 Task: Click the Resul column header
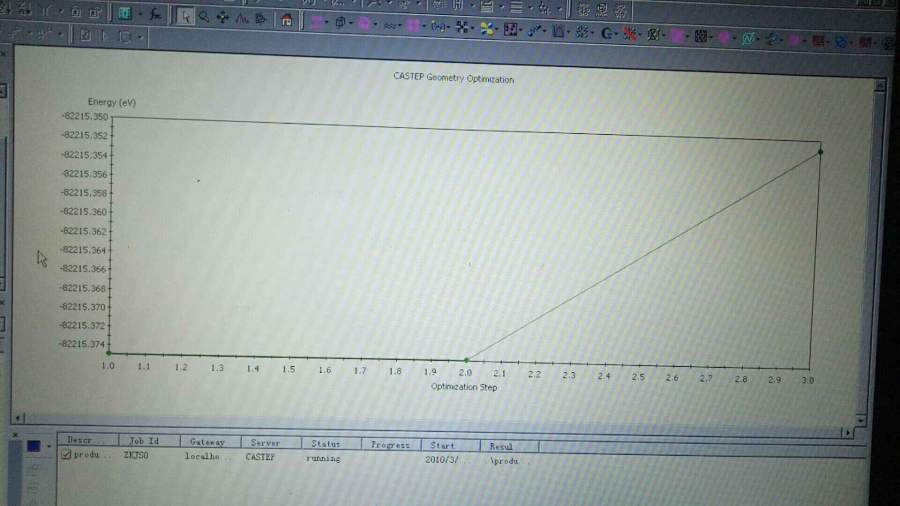(x=510, y=446)
